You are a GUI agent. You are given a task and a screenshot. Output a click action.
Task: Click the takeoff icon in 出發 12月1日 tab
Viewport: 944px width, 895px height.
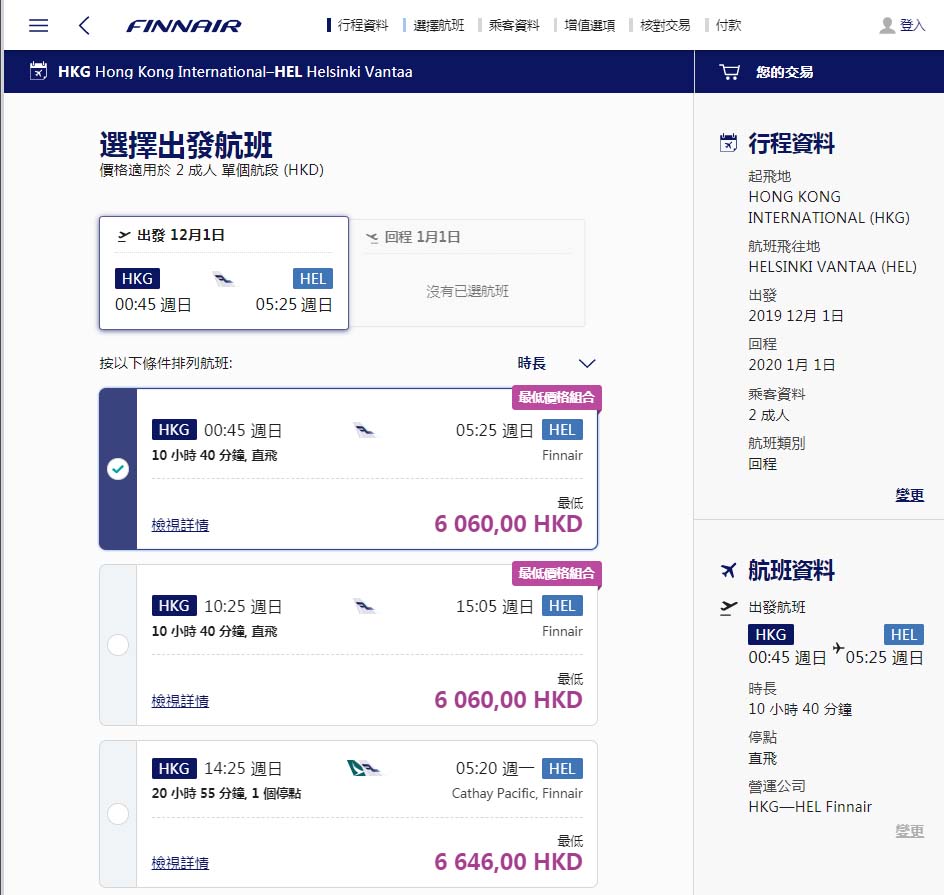pos(124,235)
